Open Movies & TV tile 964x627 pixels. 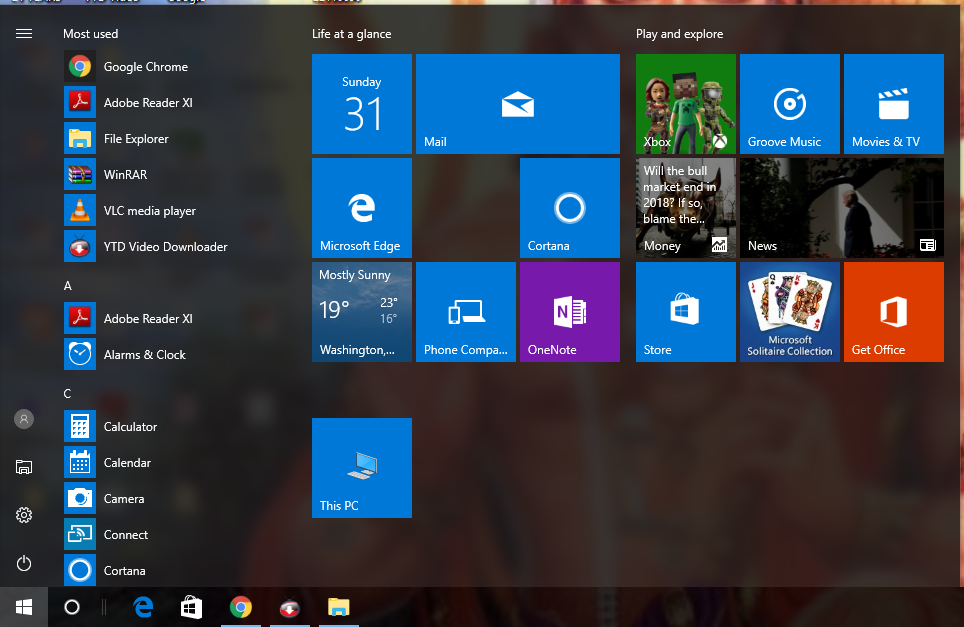pos(893,104)
